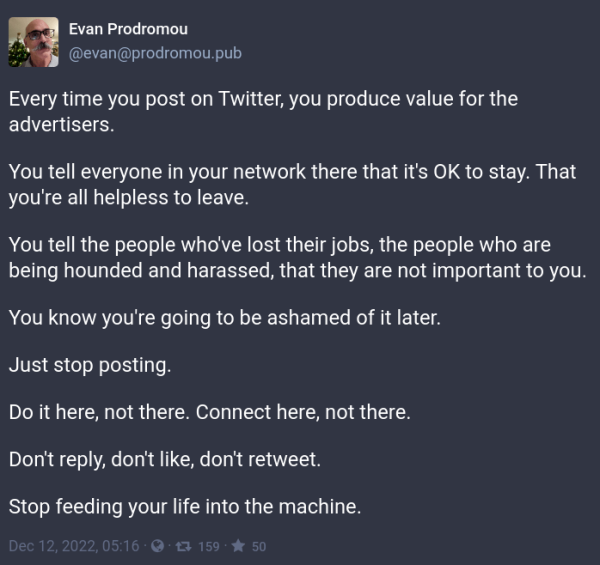The height and width of the screenshot is (565, 600).
Task: Click the "Don't reply, don't like, don't retweet." line
Action: [165, 459]
